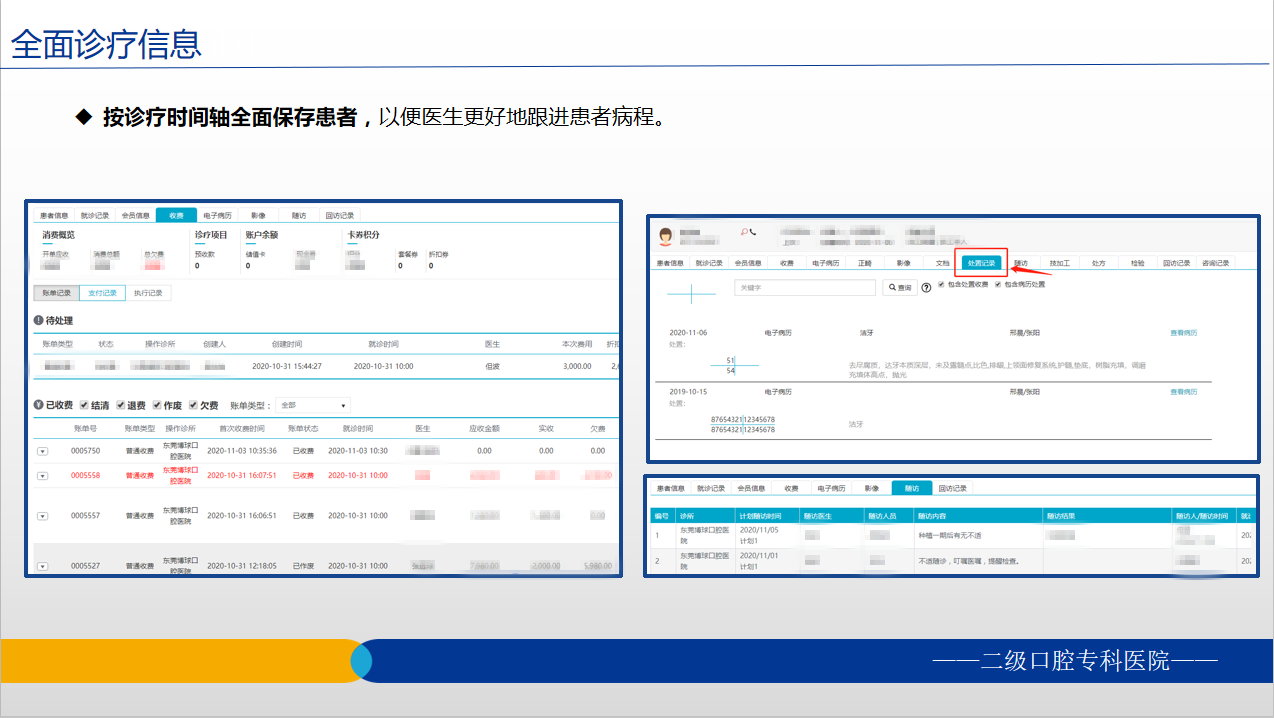
Task: Uncheck the 结清 checkbox
Action: click(x=83, y=404)
